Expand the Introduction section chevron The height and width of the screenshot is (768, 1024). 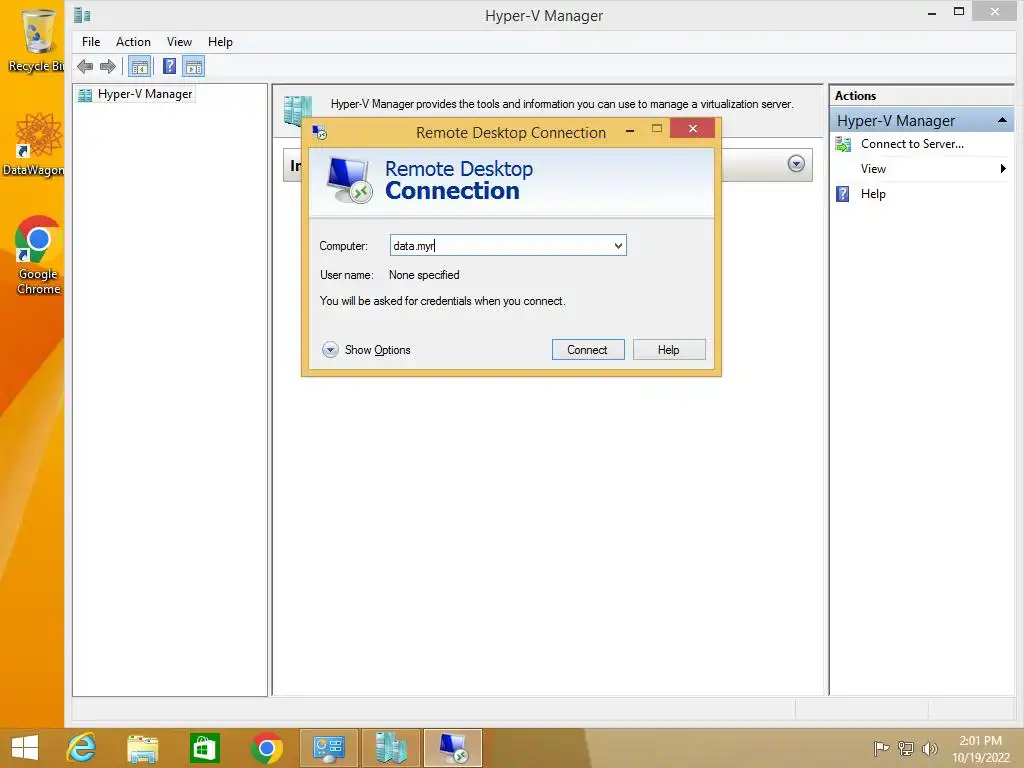pyautogui.click(x=796, y=163)
